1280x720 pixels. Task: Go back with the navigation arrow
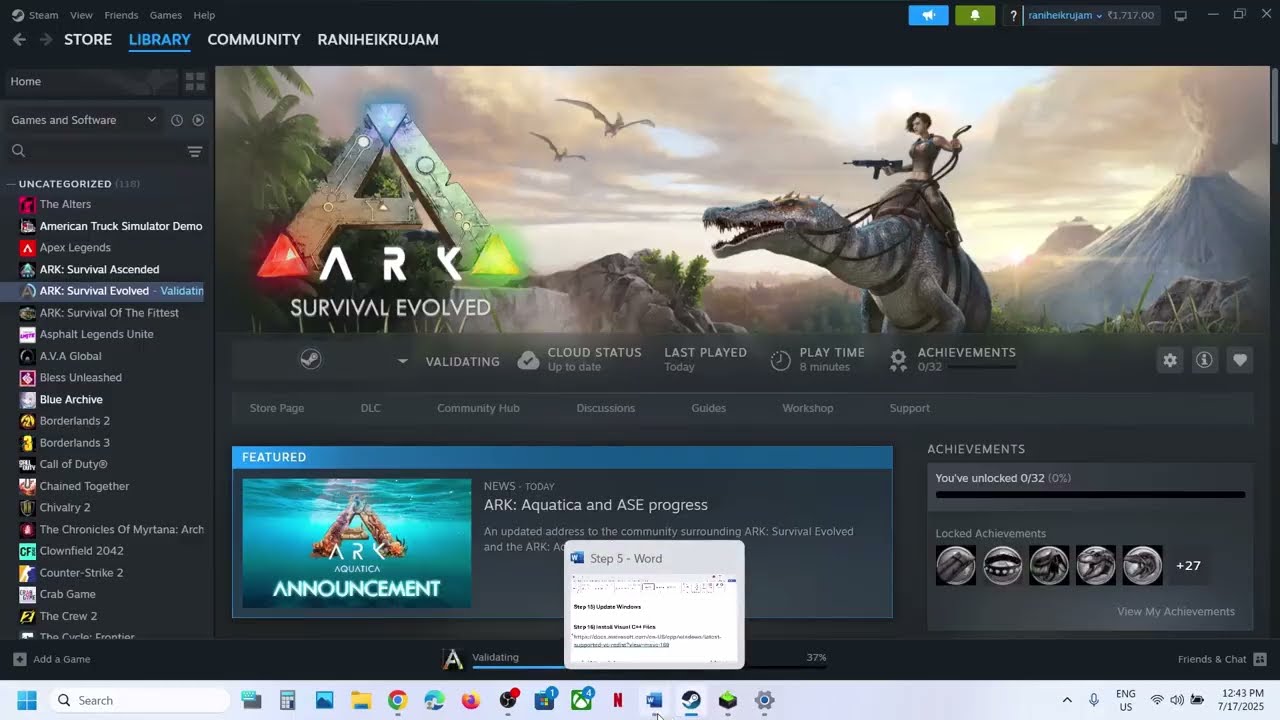(x=19, y=39)
